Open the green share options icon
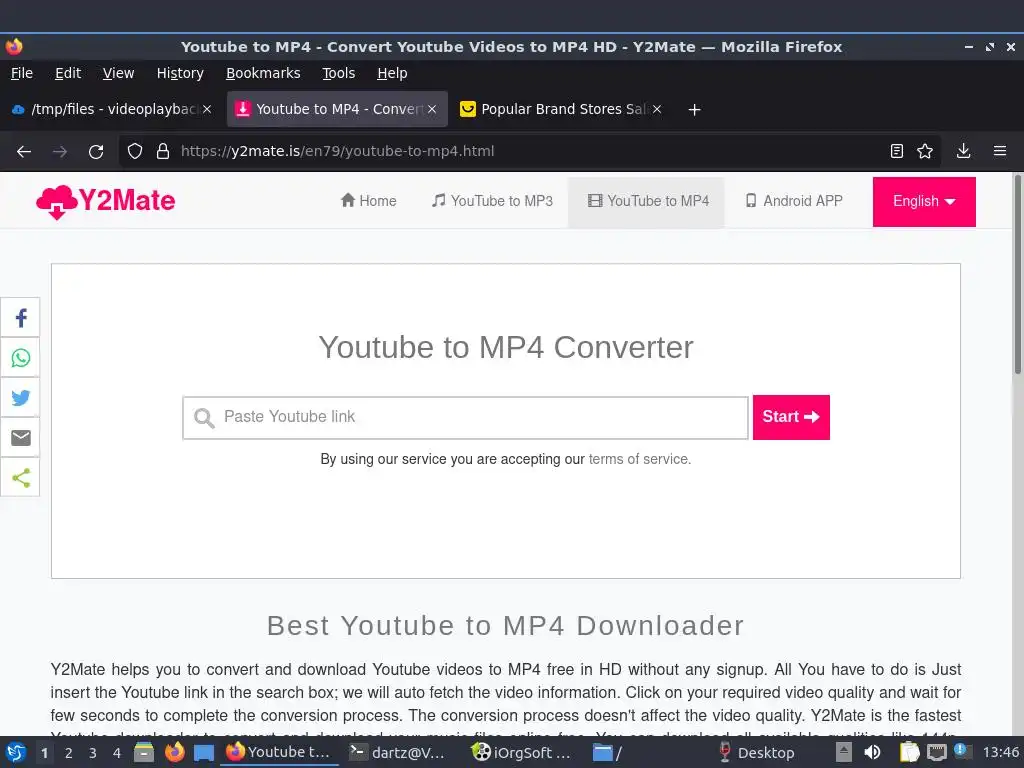 20,477
